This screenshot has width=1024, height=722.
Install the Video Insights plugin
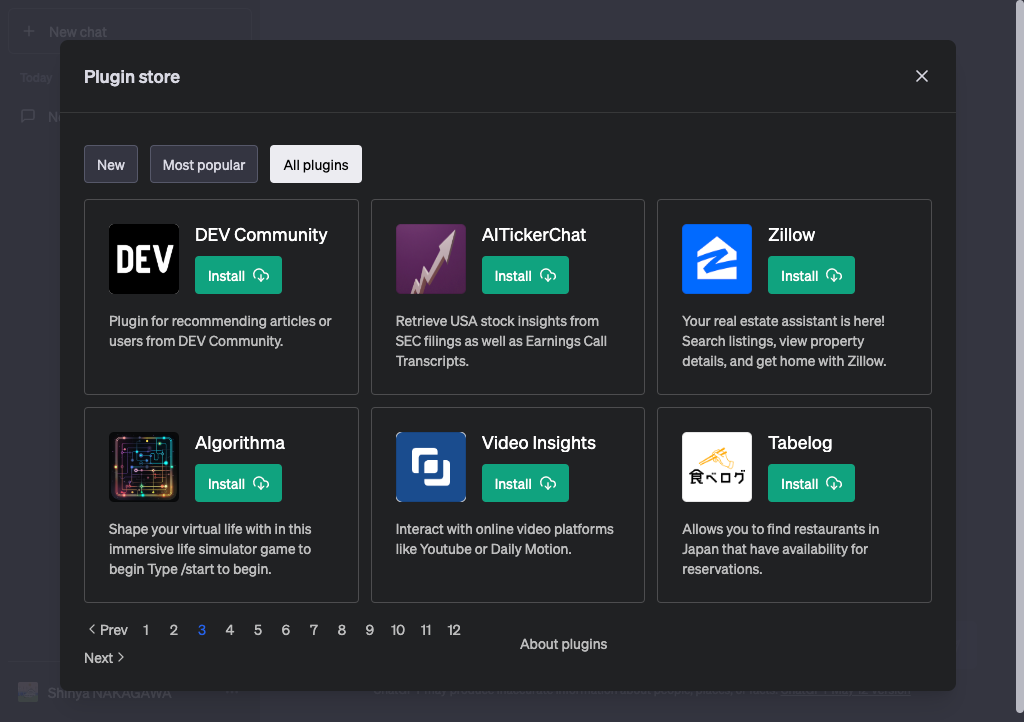click(525, 484)
